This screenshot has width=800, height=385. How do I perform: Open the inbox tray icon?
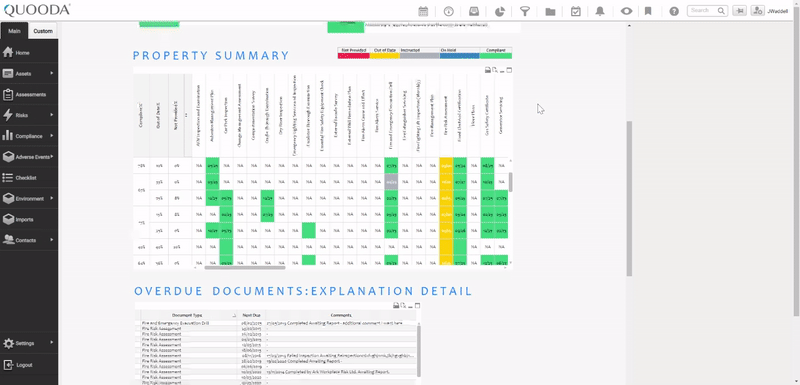coord(474,11)
